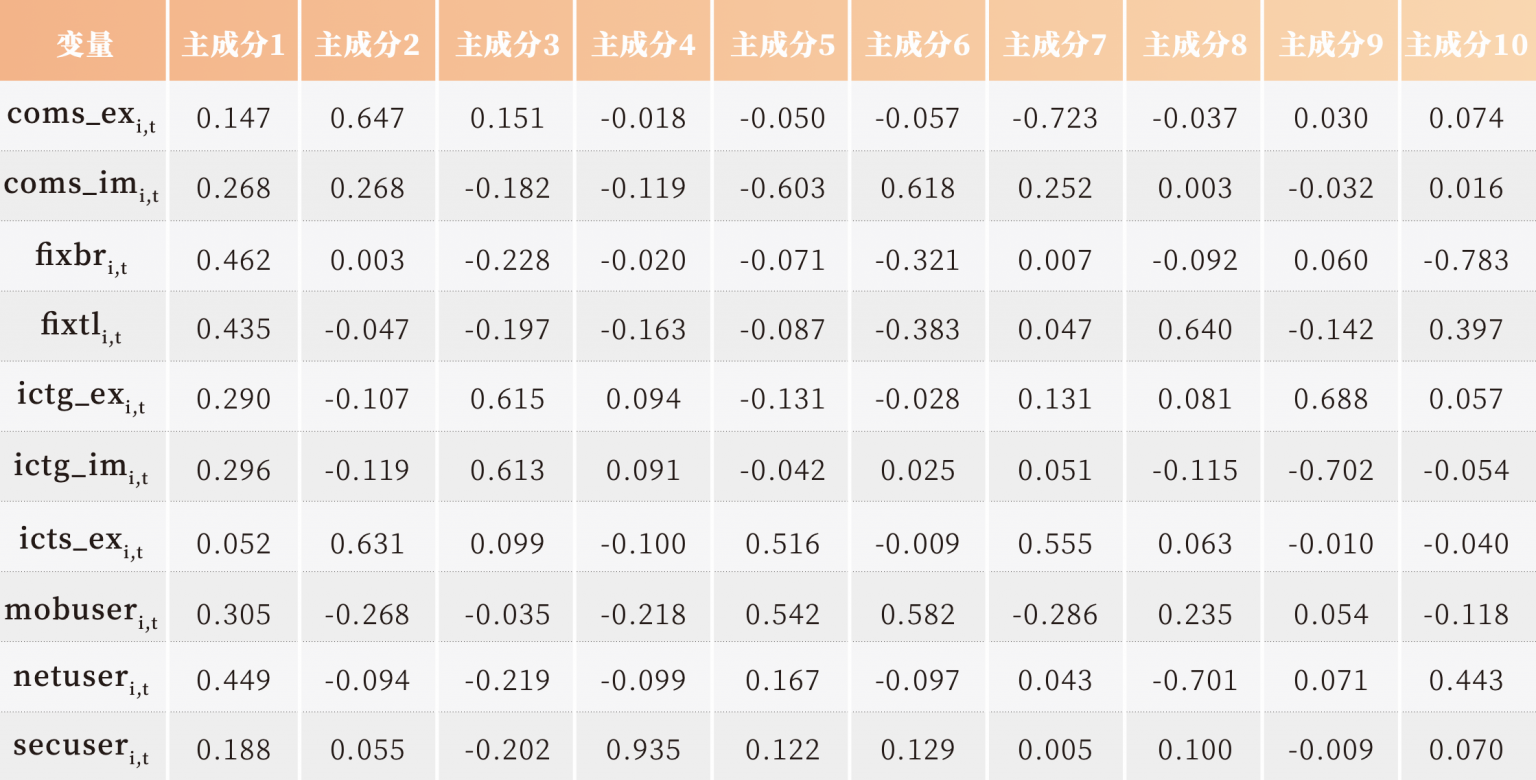This screenshot has height=780, width=1536.
Task: Click the coms_ex row label
Action: [82, 117]
